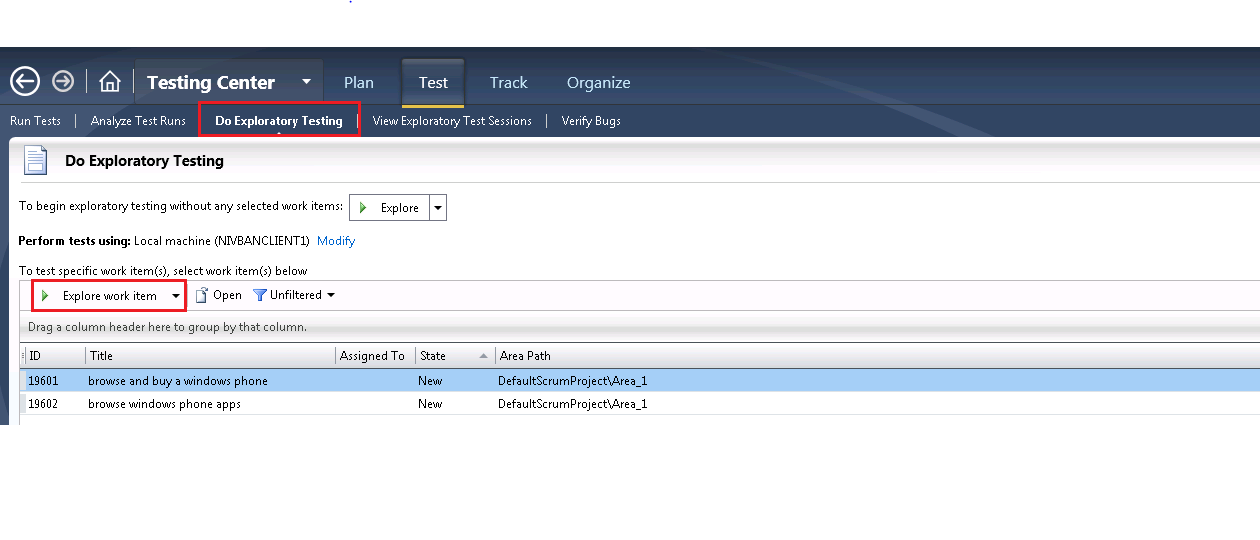Click the Modify link for local machine
Image resolution: width=1260 pixels, height=540 pixels.
point(336,241)
